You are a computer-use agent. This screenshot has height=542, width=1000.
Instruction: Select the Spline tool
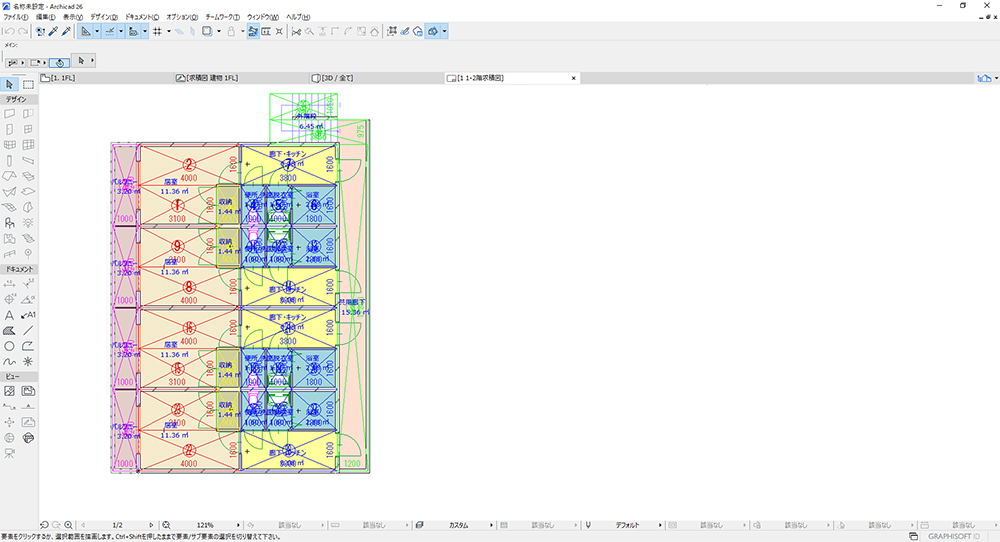(x=10, y=362)
